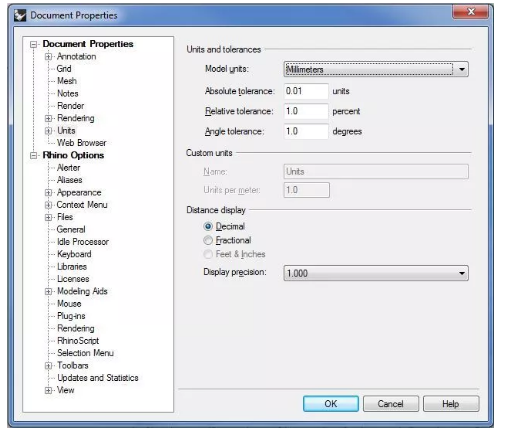The image size is (505, 433).
Task: Expand the Units tree node
Action: (x=48, y=131)
